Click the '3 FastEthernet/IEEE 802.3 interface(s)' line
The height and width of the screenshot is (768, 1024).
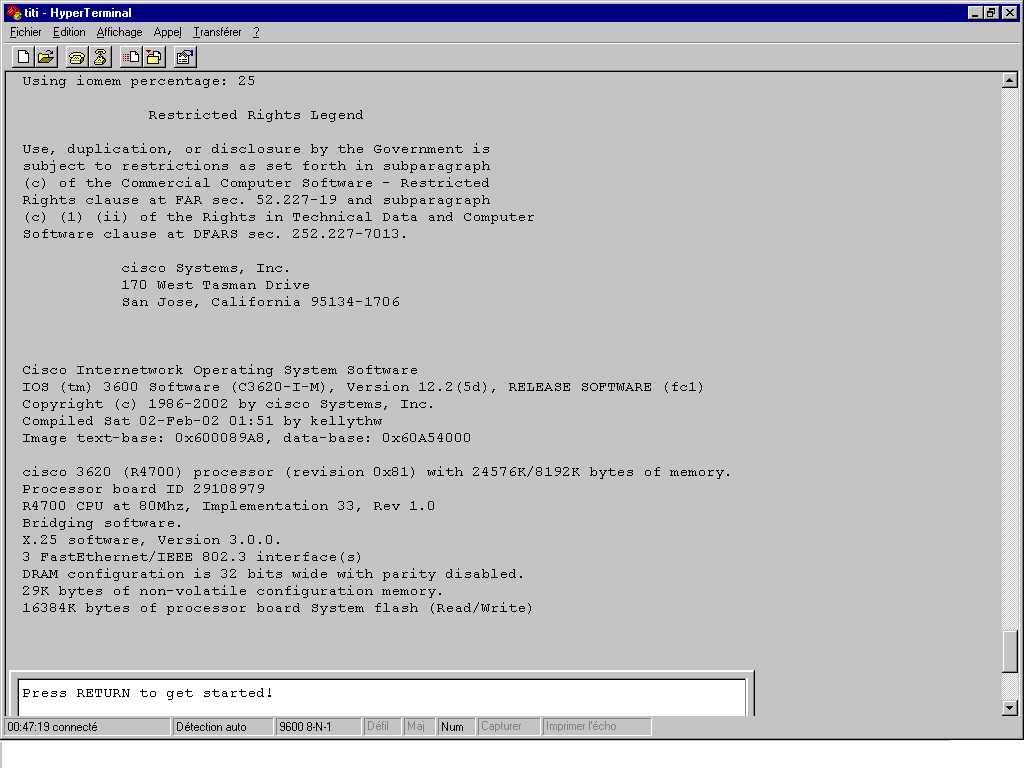coord(192,556)
